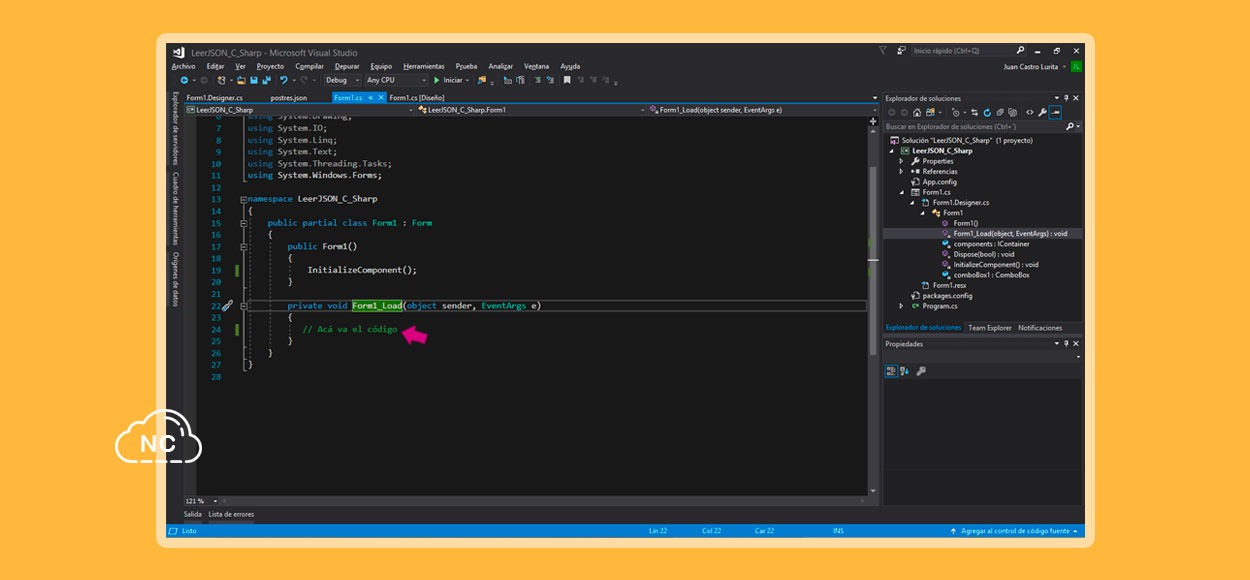Switch to the postres.json tab
This screenshot has width=1250, height=580.
point(289,98)
